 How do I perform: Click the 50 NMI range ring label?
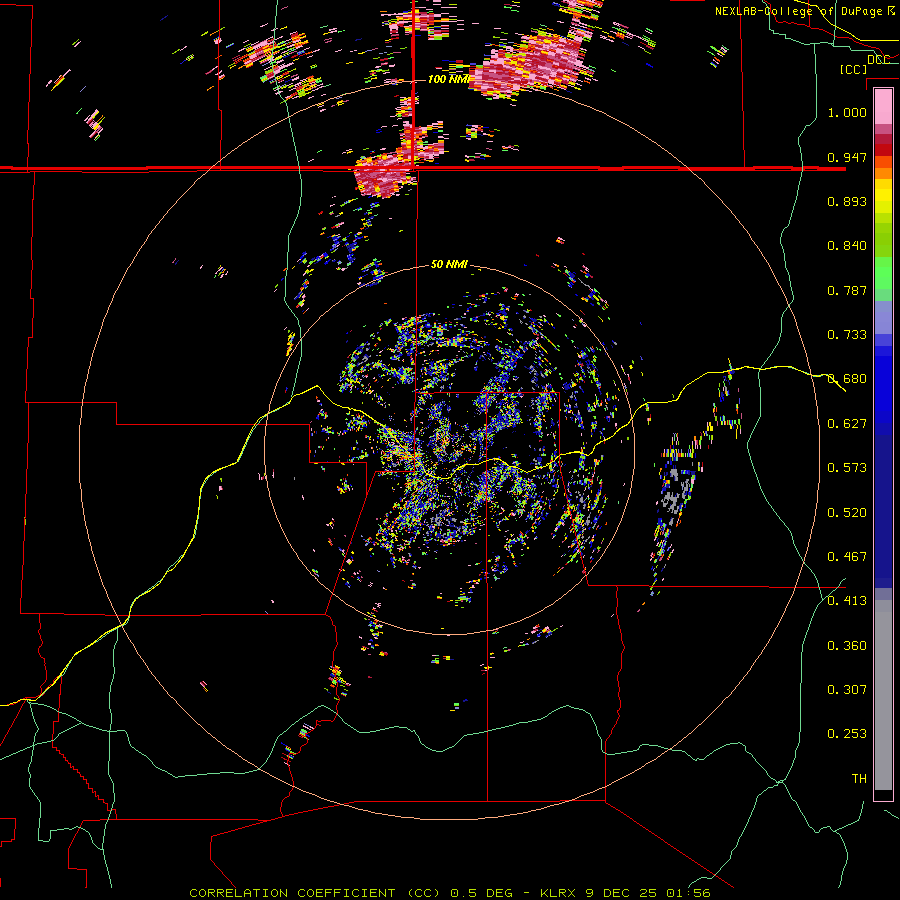click(449, 264)
